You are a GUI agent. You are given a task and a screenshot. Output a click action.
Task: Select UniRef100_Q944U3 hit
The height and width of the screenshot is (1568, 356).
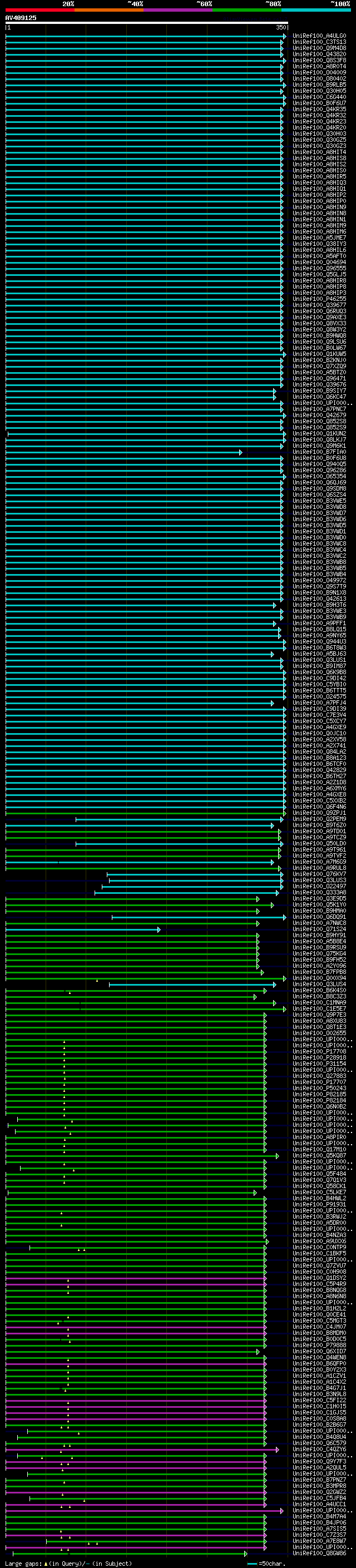[319, 641]
